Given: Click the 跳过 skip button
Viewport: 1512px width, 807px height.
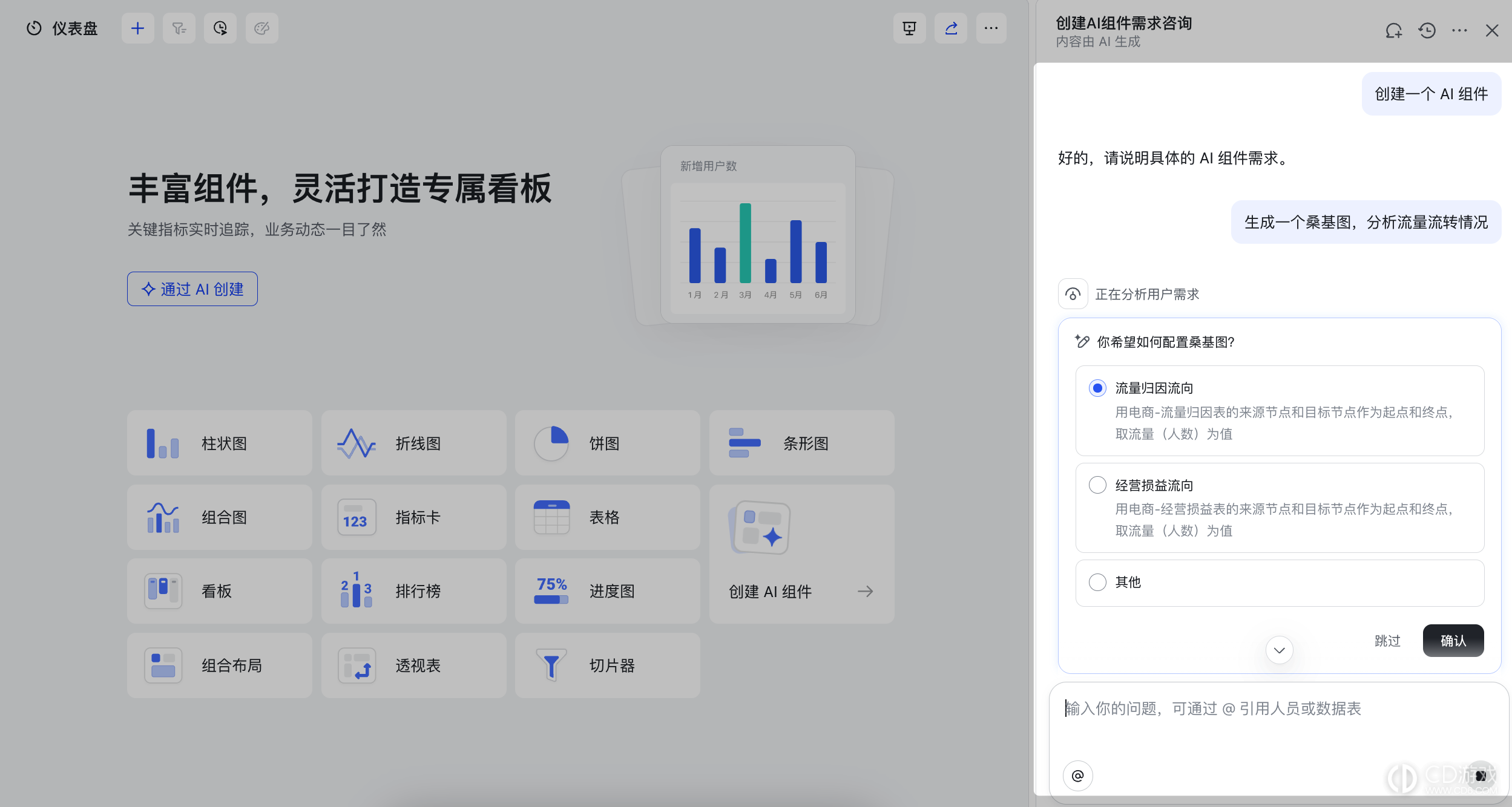Looking at the screenshot, I should point(1388,641).
